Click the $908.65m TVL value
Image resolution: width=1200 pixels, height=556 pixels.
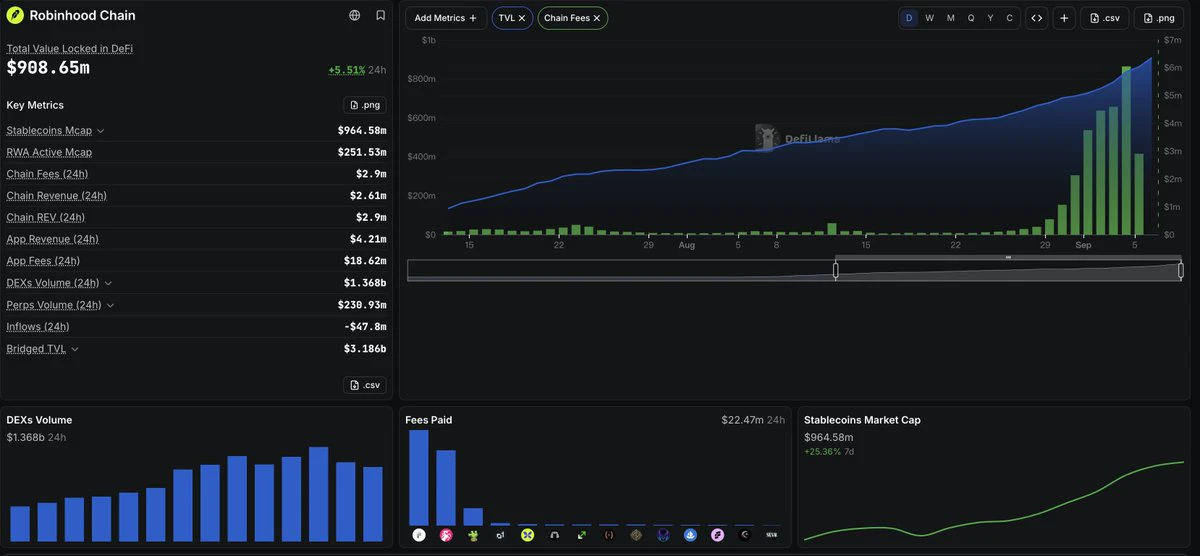pos(48,68)
